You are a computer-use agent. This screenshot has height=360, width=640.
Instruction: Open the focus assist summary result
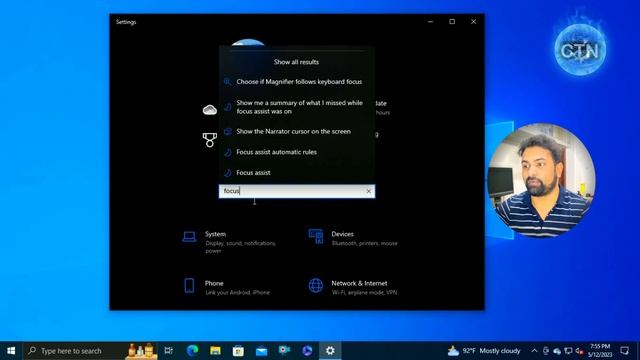[297, 107]
